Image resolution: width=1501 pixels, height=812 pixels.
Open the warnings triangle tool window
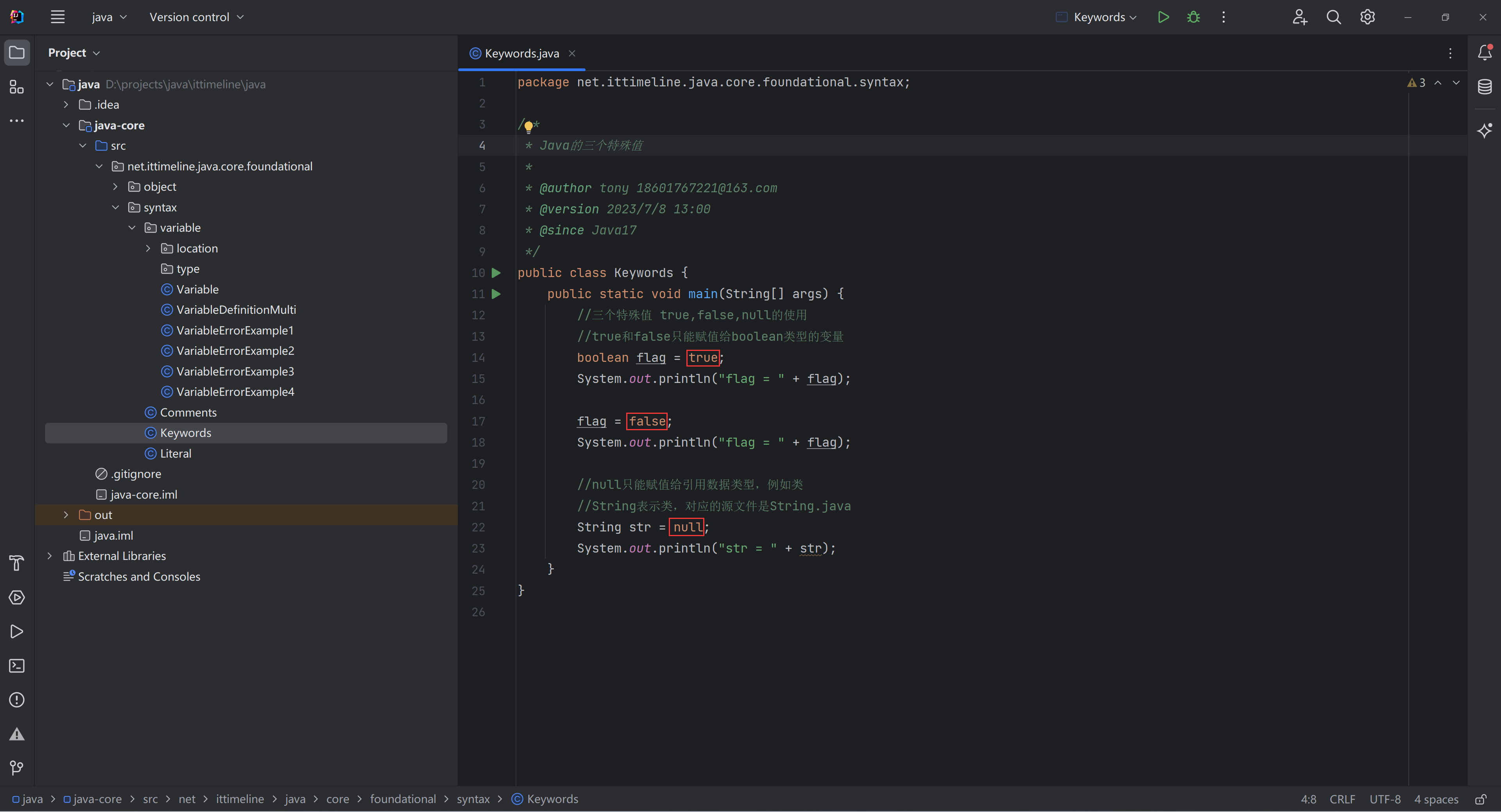click(17, 734)
